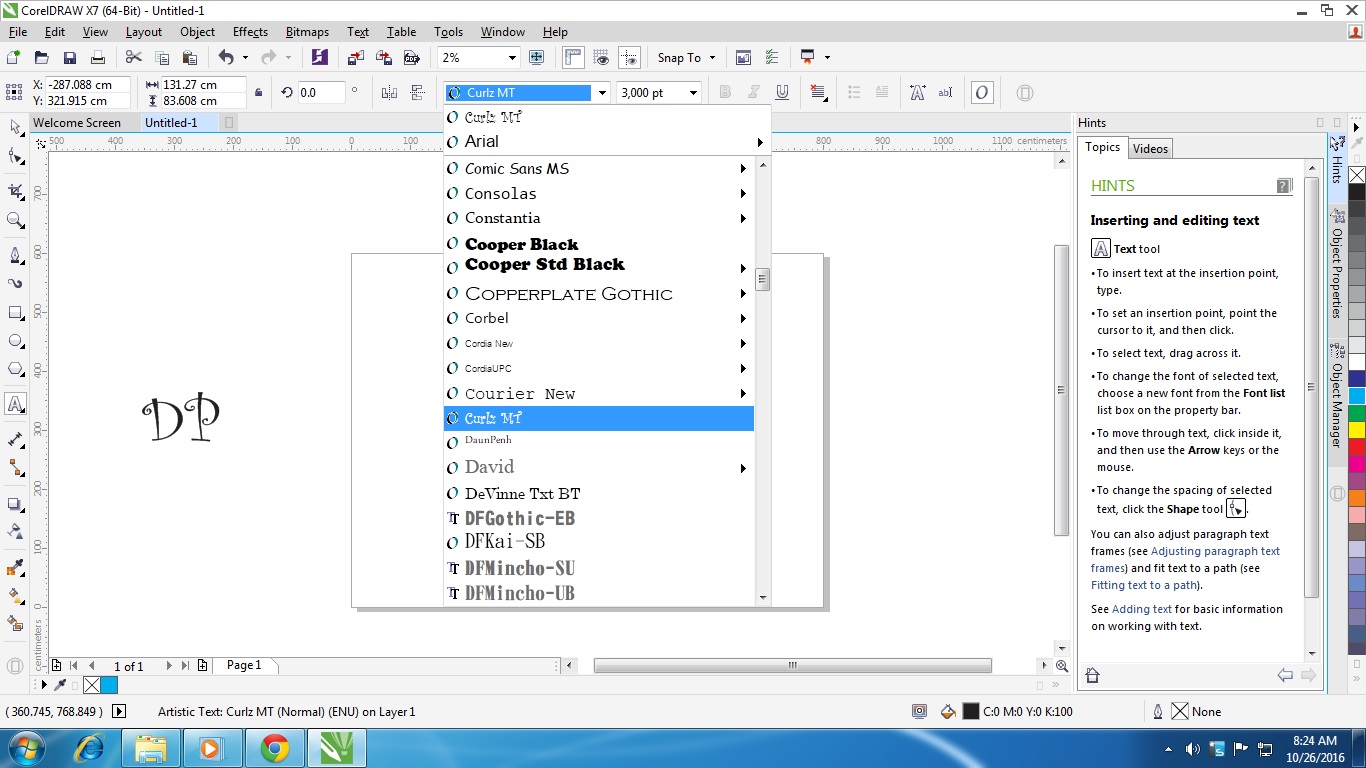Switch to the Welcome Screen tab
Viewport: 1366px width, 768px height.
pos(77,123)
